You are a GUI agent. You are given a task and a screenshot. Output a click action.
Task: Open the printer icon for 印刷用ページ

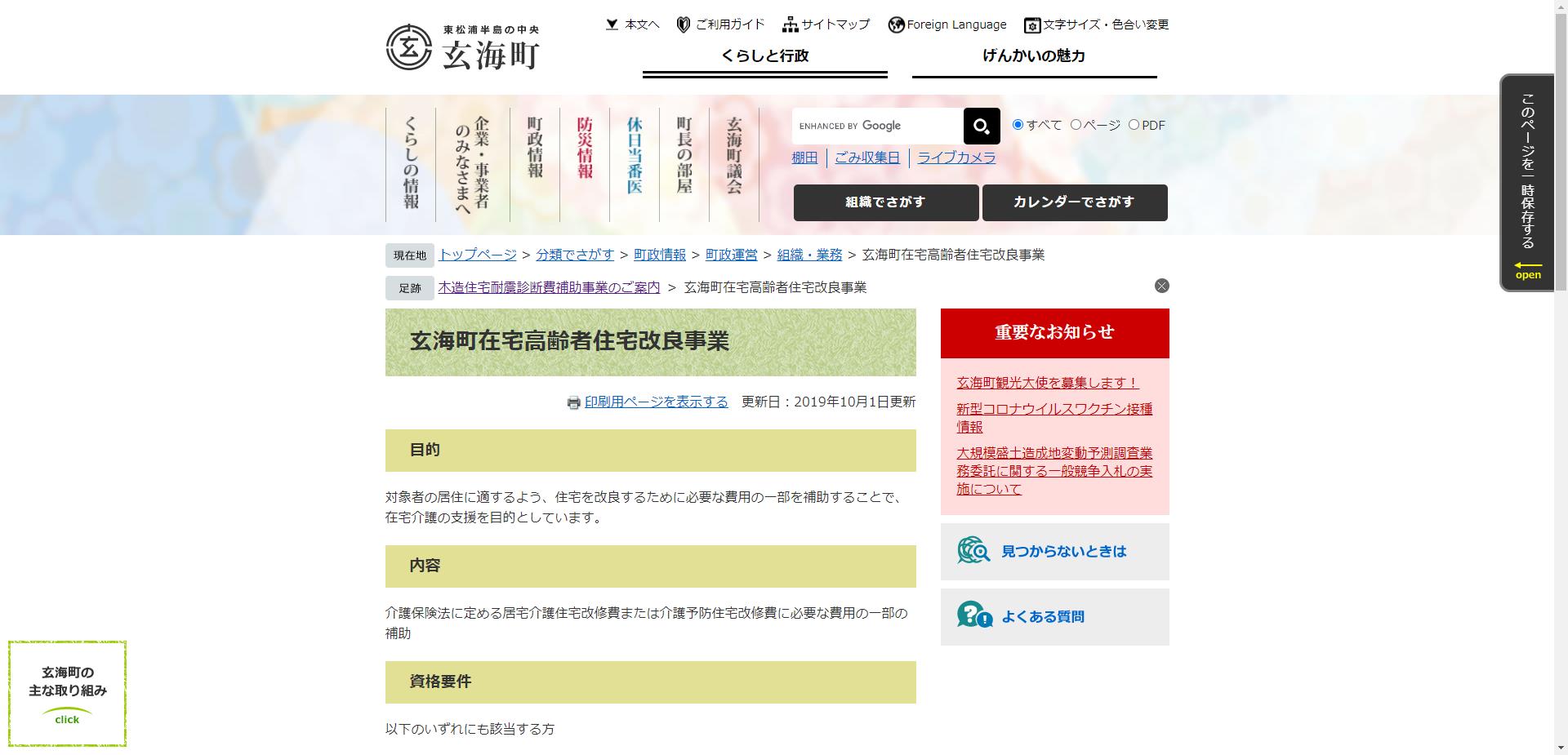572,402
